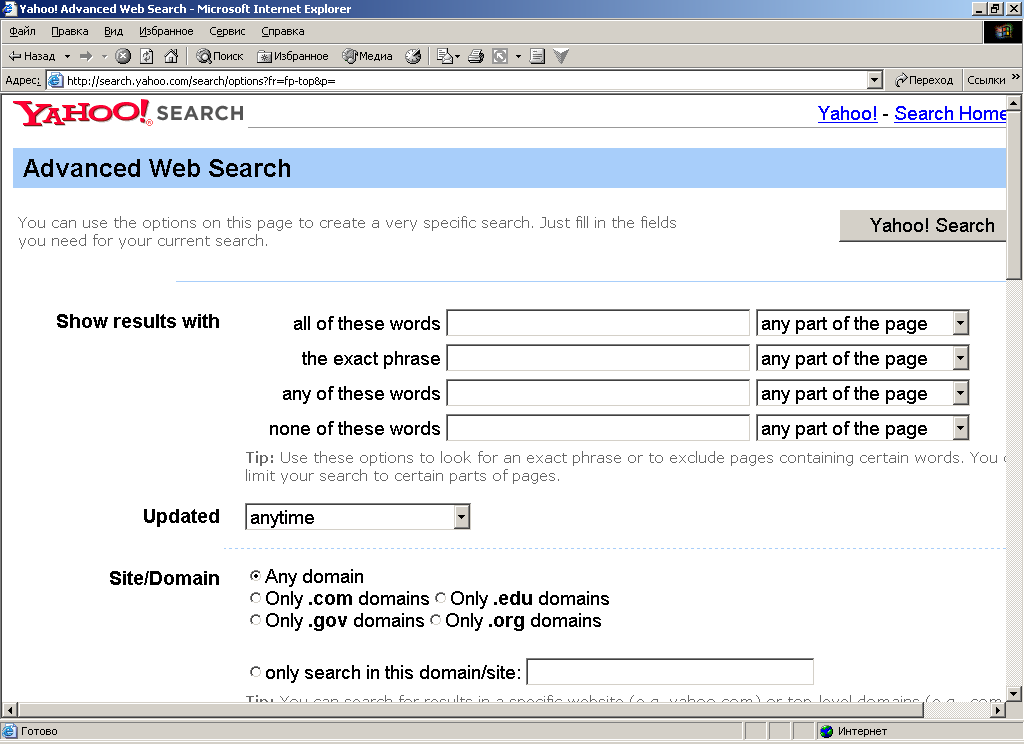
Task: Click the gray funnel-shaped toolbar icon
Action: point(561,56)
